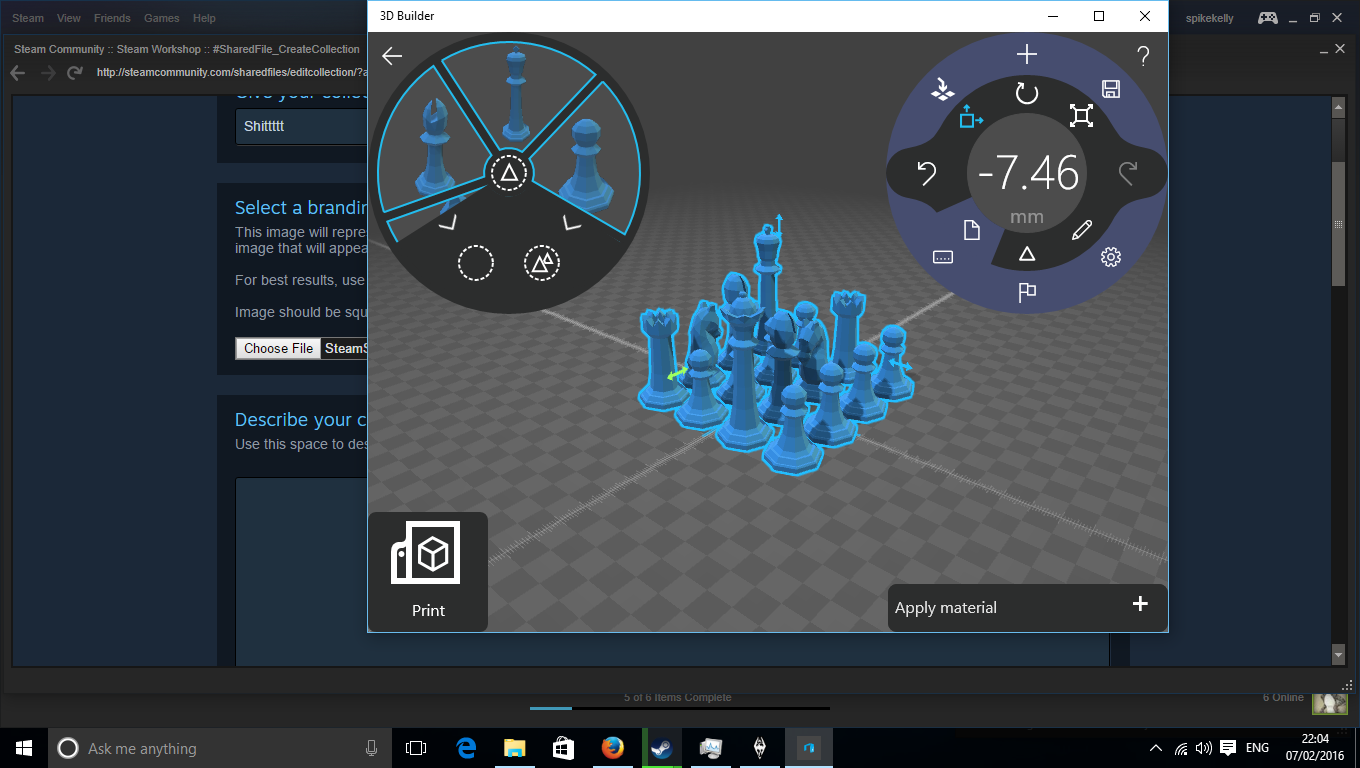Open the View menu in Steam
Viewport: 1360px width, 768px height.
tap(69, 18)
